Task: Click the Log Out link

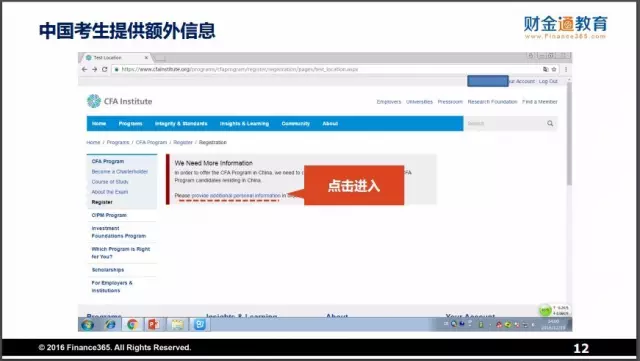Action: (x=548, y=81)
